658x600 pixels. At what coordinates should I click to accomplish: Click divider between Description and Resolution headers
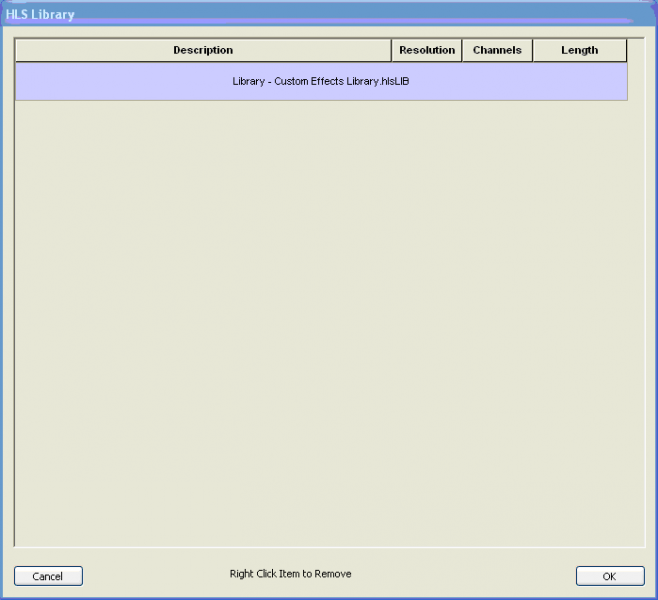[391, 50]
